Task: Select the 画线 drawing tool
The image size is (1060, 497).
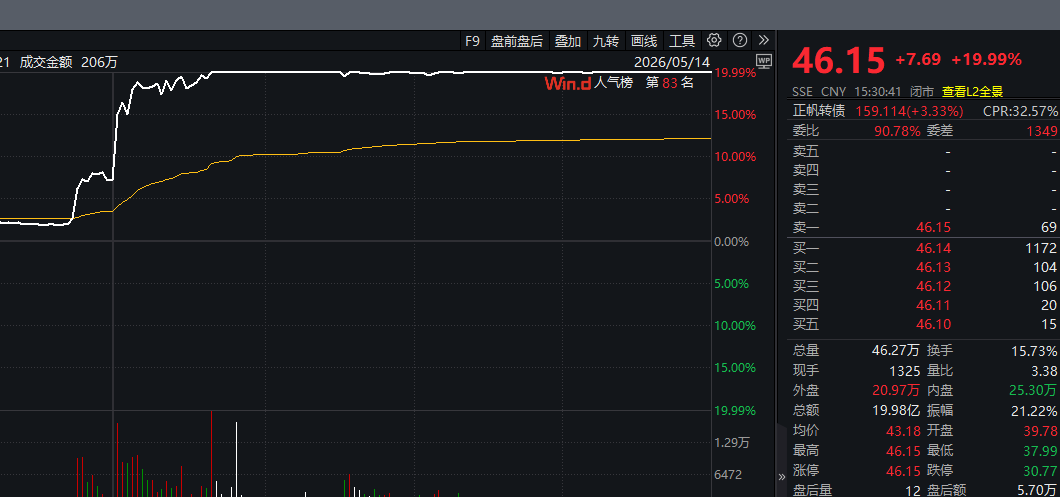Action: 644,41
